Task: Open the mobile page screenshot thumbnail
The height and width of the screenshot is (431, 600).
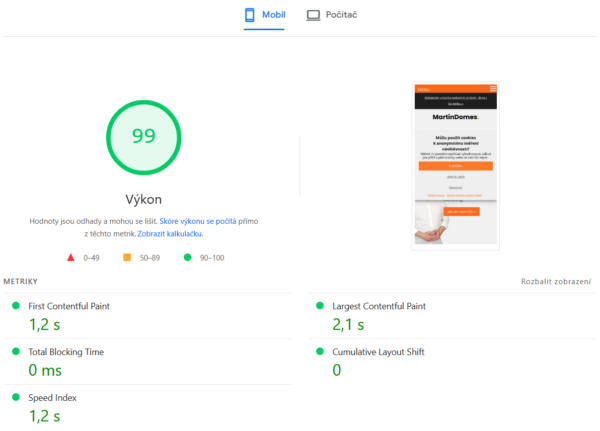Action: click(x=456, y=166)
